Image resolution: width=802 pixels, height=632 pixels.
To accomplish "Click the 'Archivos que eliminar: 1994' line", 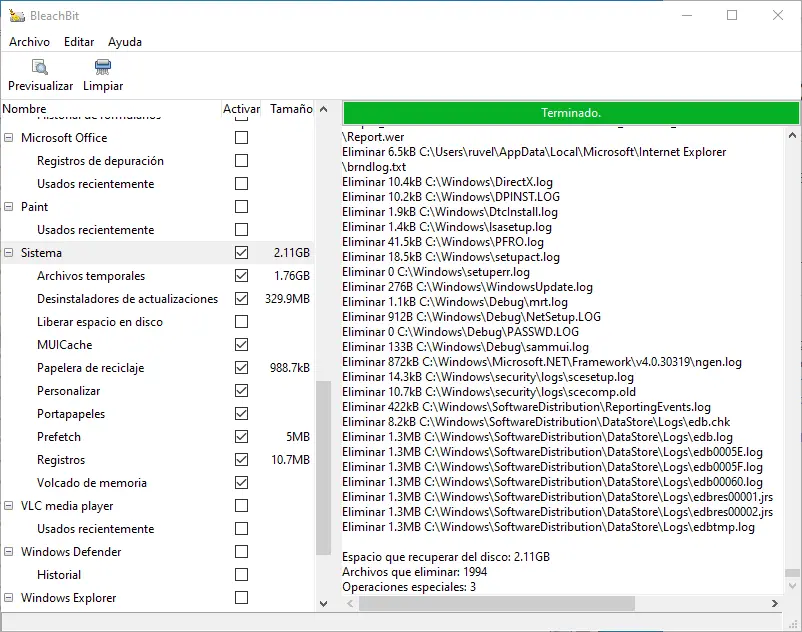I will point(415,572).
